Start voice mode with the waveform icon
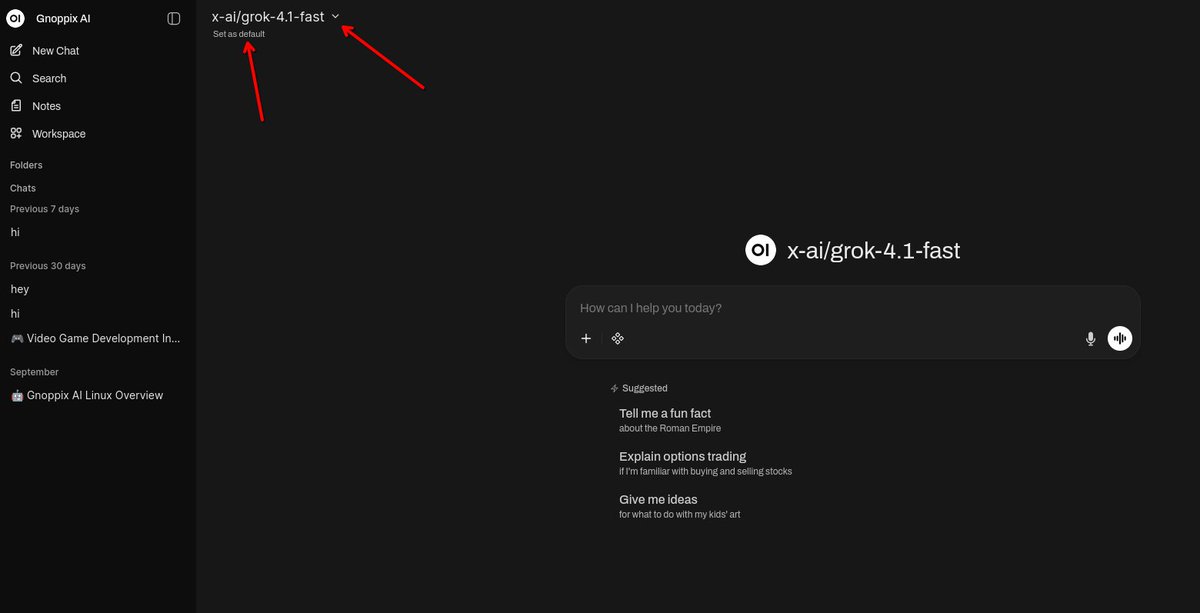1200x613 pixels. coord(1119,338)
